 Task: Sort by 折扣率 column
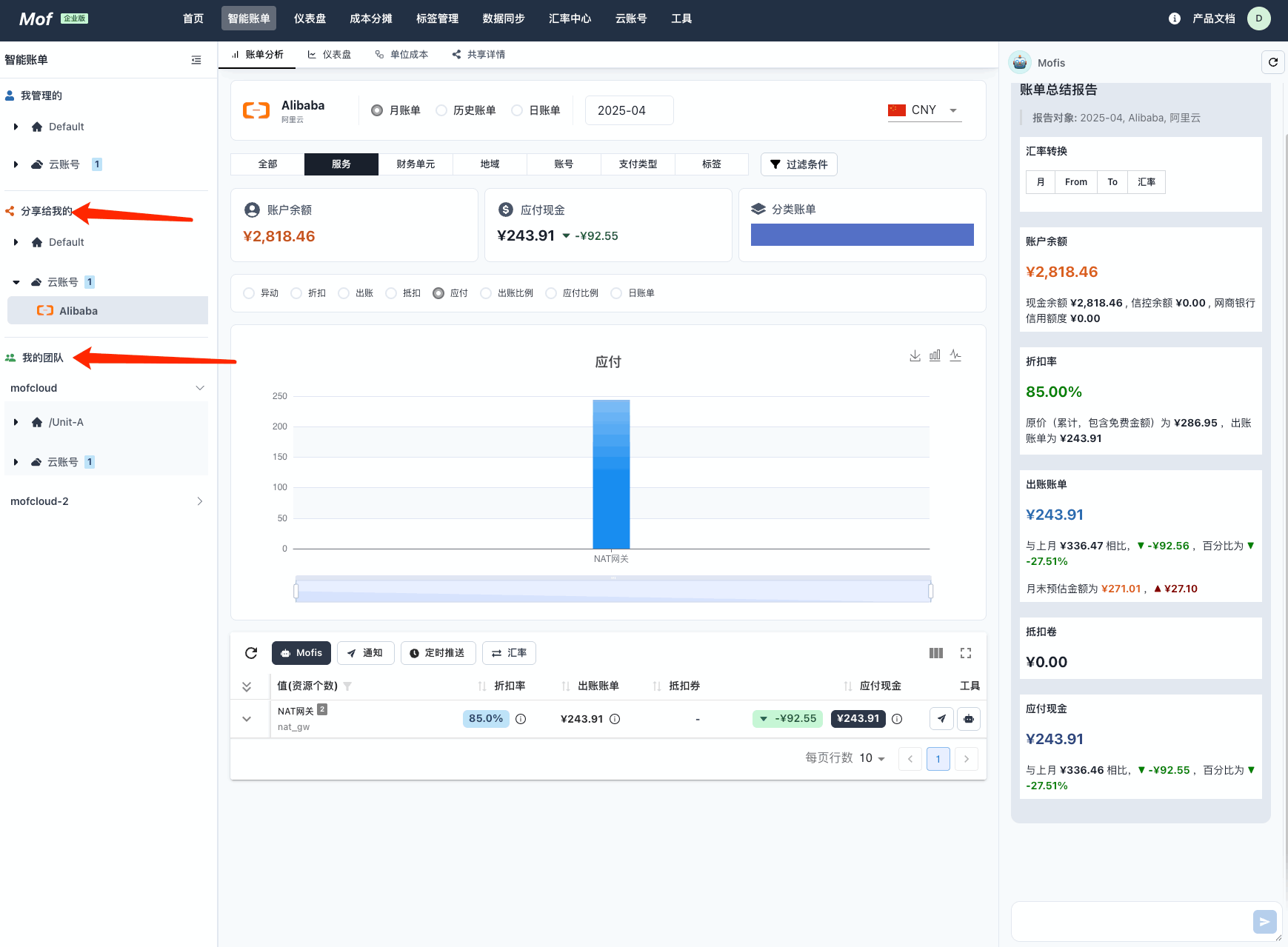tap(482, 686)
